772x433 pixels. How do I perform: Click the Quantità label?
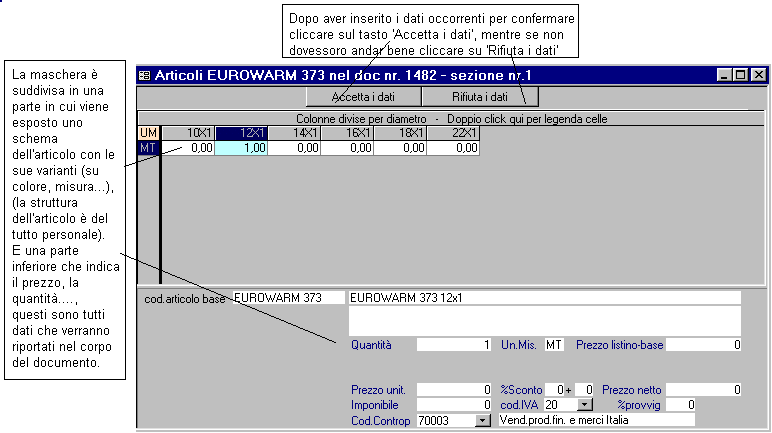click(371, 345)
